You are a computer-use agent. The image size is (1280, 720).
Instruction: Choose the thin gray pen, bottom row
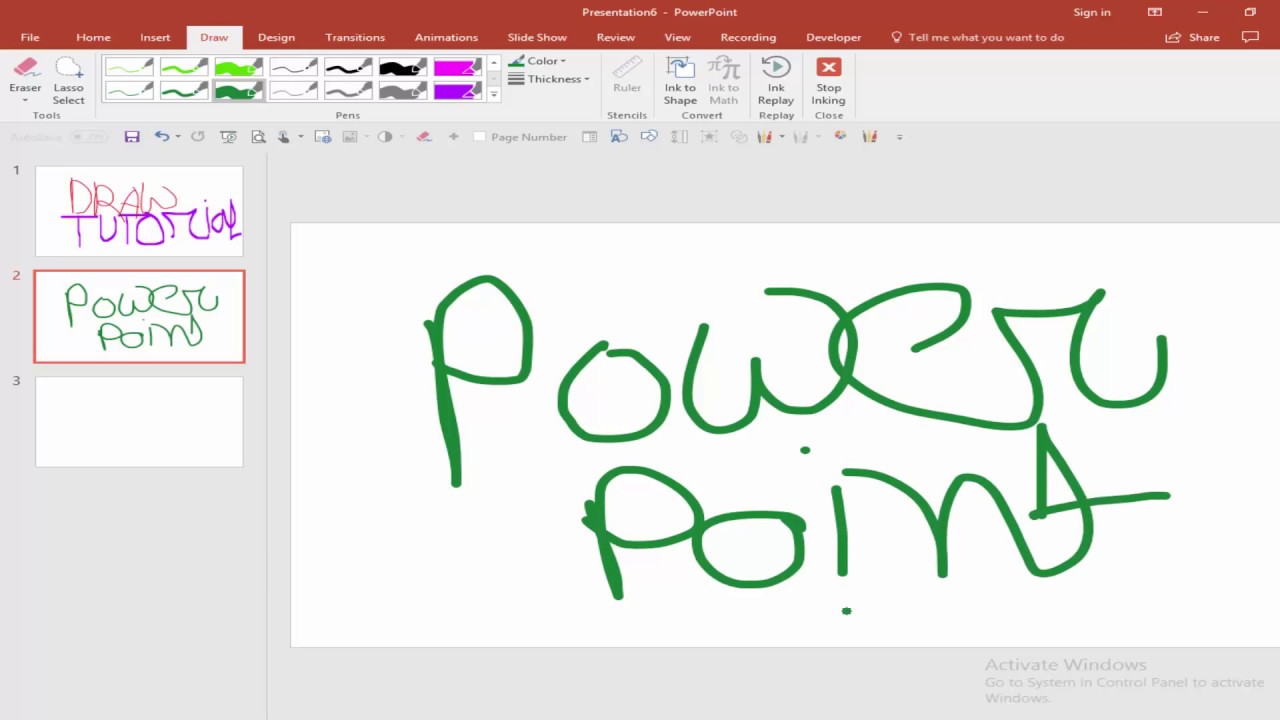[x=294, y=90]
